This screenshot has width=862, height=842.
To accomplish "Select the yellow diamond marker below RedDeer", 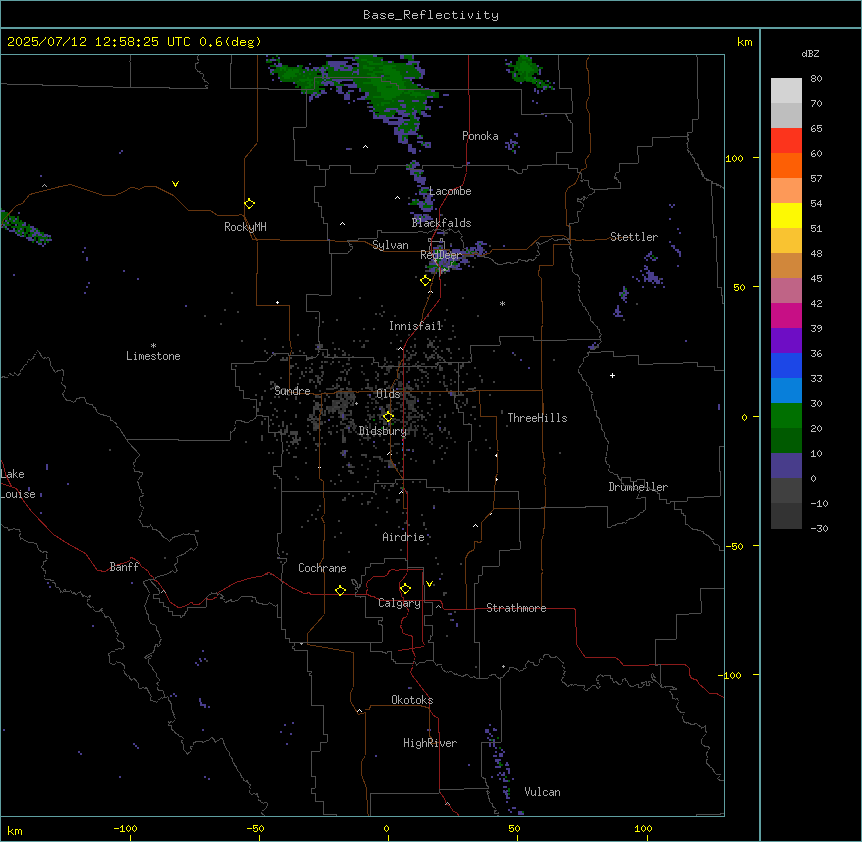I will pos(426,281).
